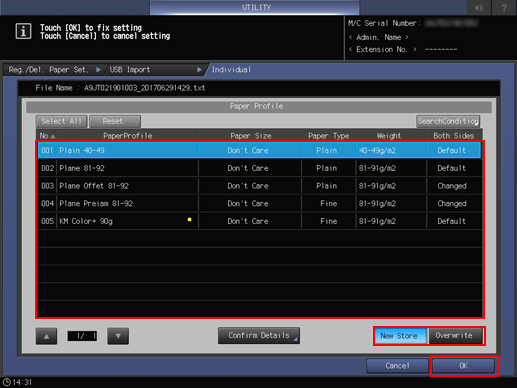Click yellow marker on KM Color+ 90g row
The width and height of the screenshot is (517, 388).
tap(189, 220)
